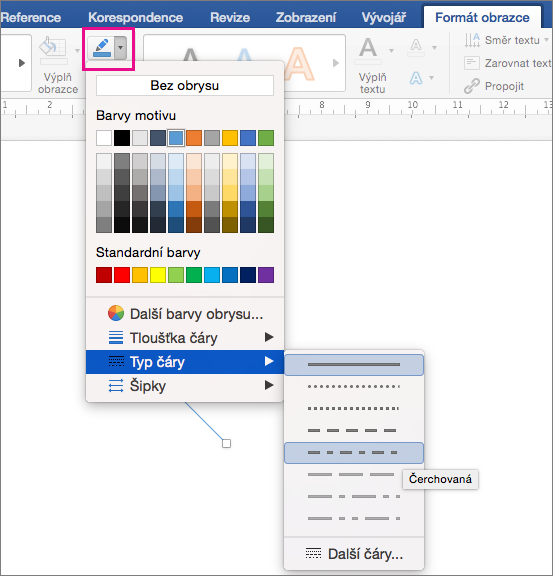
Task: Pick the purple standard color swatch
Action: (266, 275)
